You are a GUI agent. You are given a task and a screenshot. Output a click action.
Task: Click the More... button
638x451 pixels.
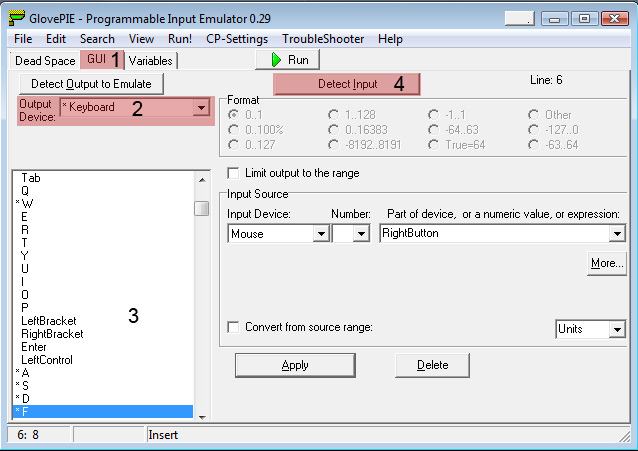point(607,263)
